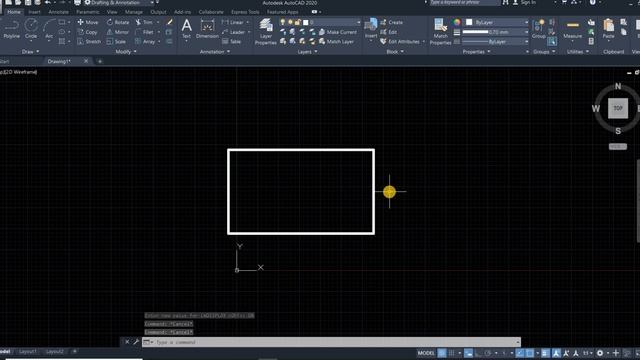Activate the Copy tool

87,32
